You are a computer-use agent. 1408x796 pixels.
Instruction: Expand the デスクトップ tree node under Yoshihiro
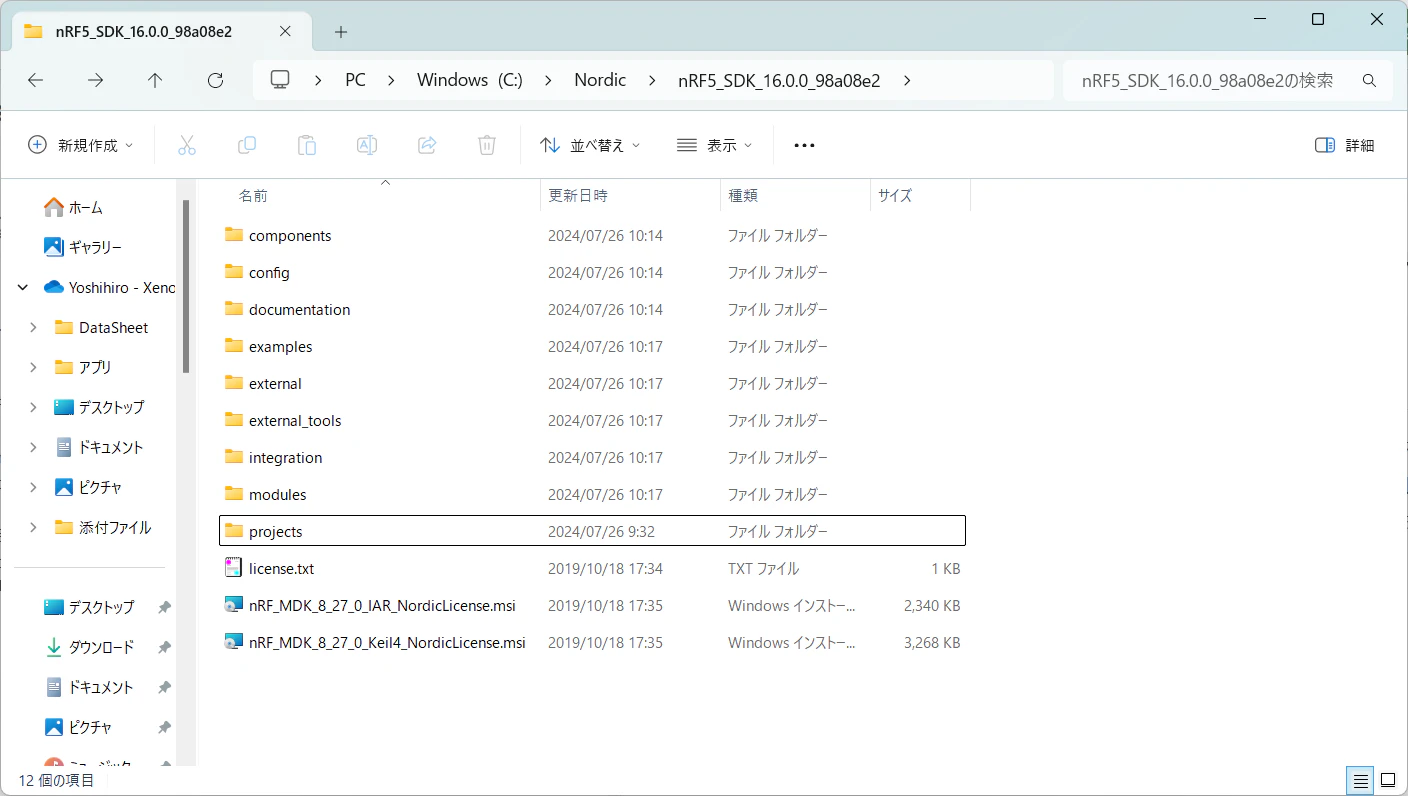(33, 407)
